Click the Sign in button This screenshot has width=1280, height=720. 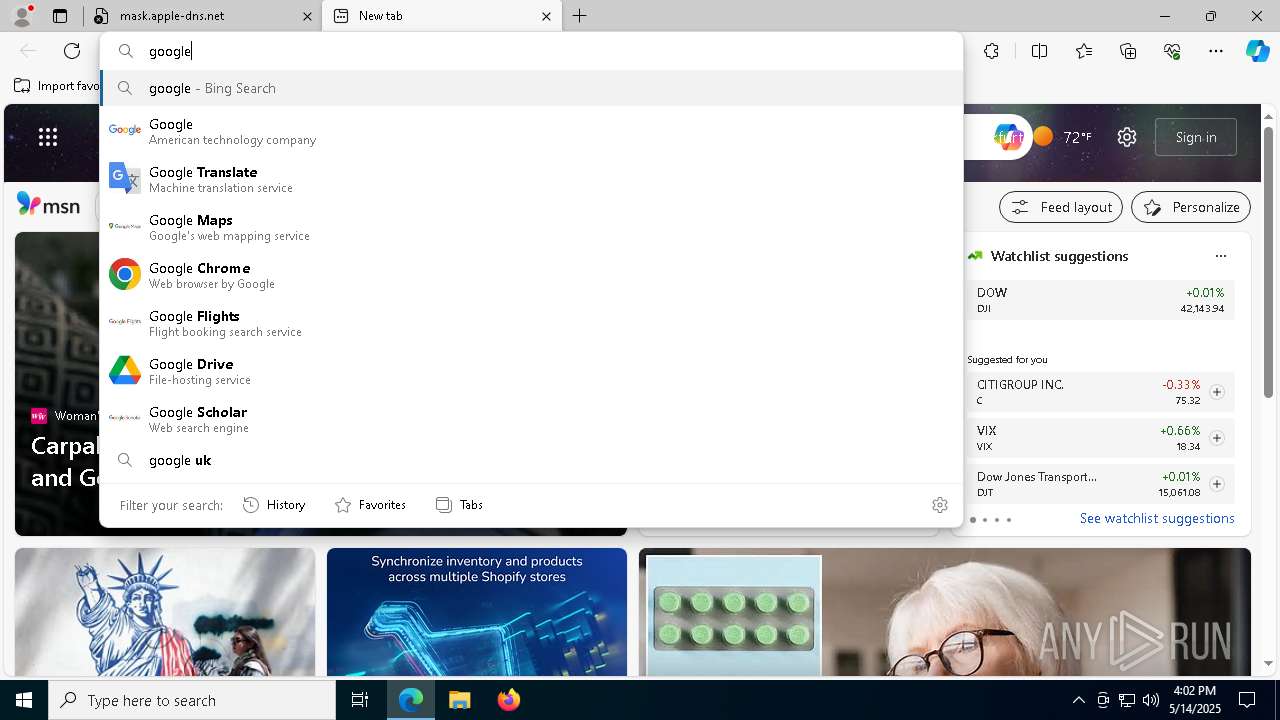point(1196,137)
